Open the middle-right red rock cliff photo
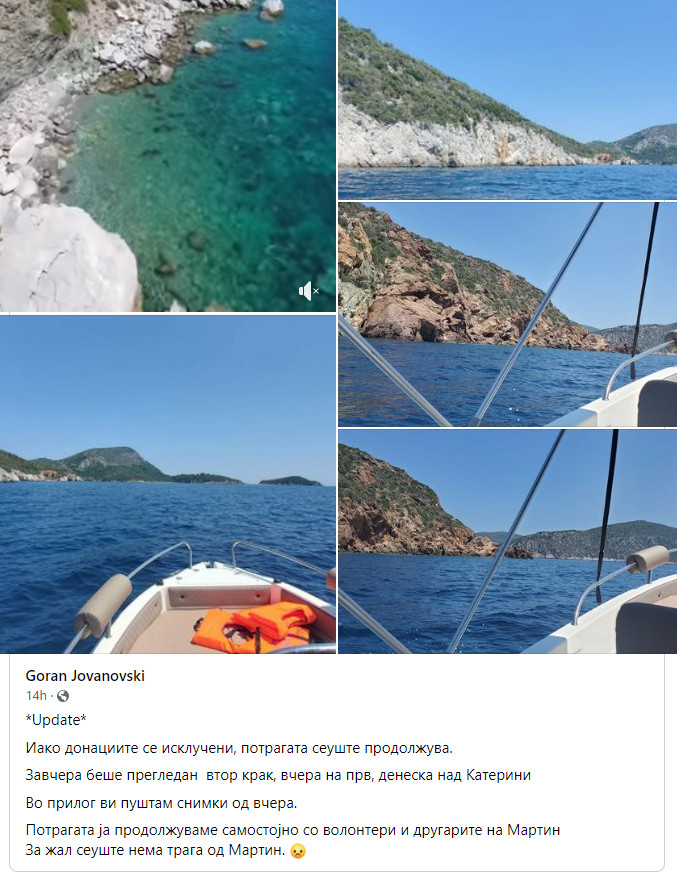 tap(508, 315)
